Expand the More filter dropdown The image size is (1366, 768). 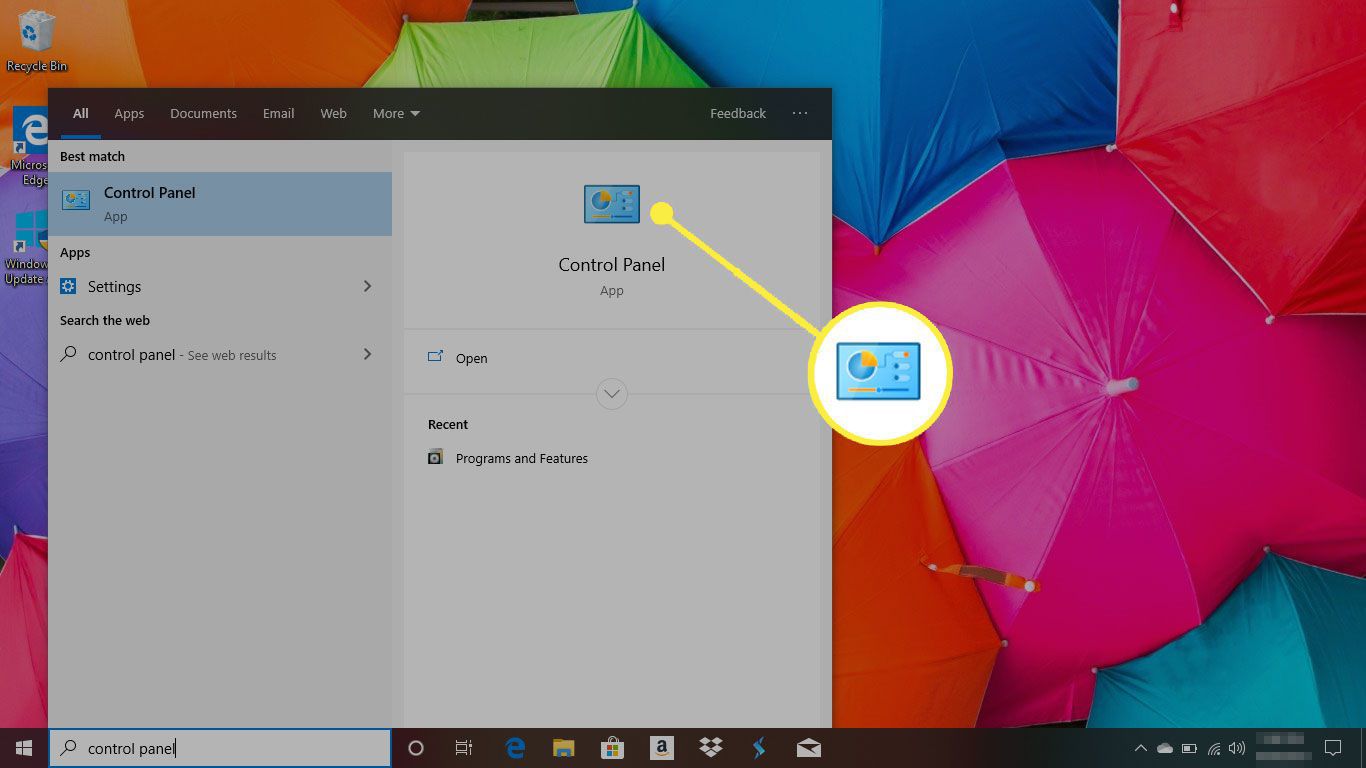pos(396,114)
